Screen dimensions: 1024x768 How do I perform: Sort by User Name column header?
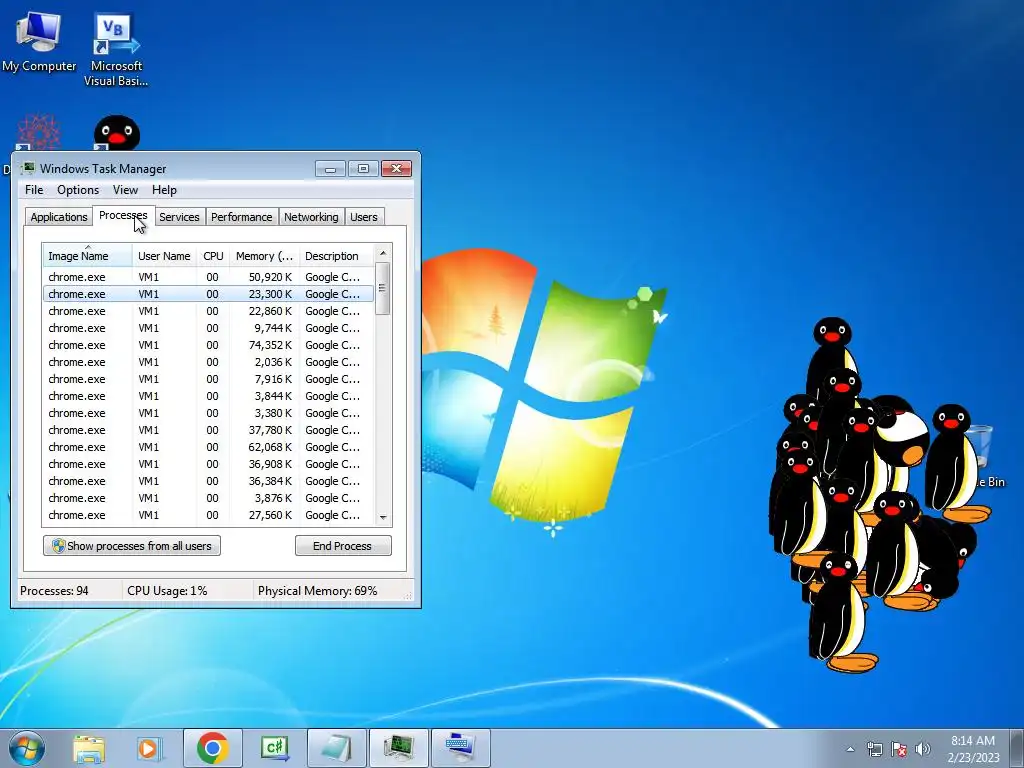(x=164, y=256)
